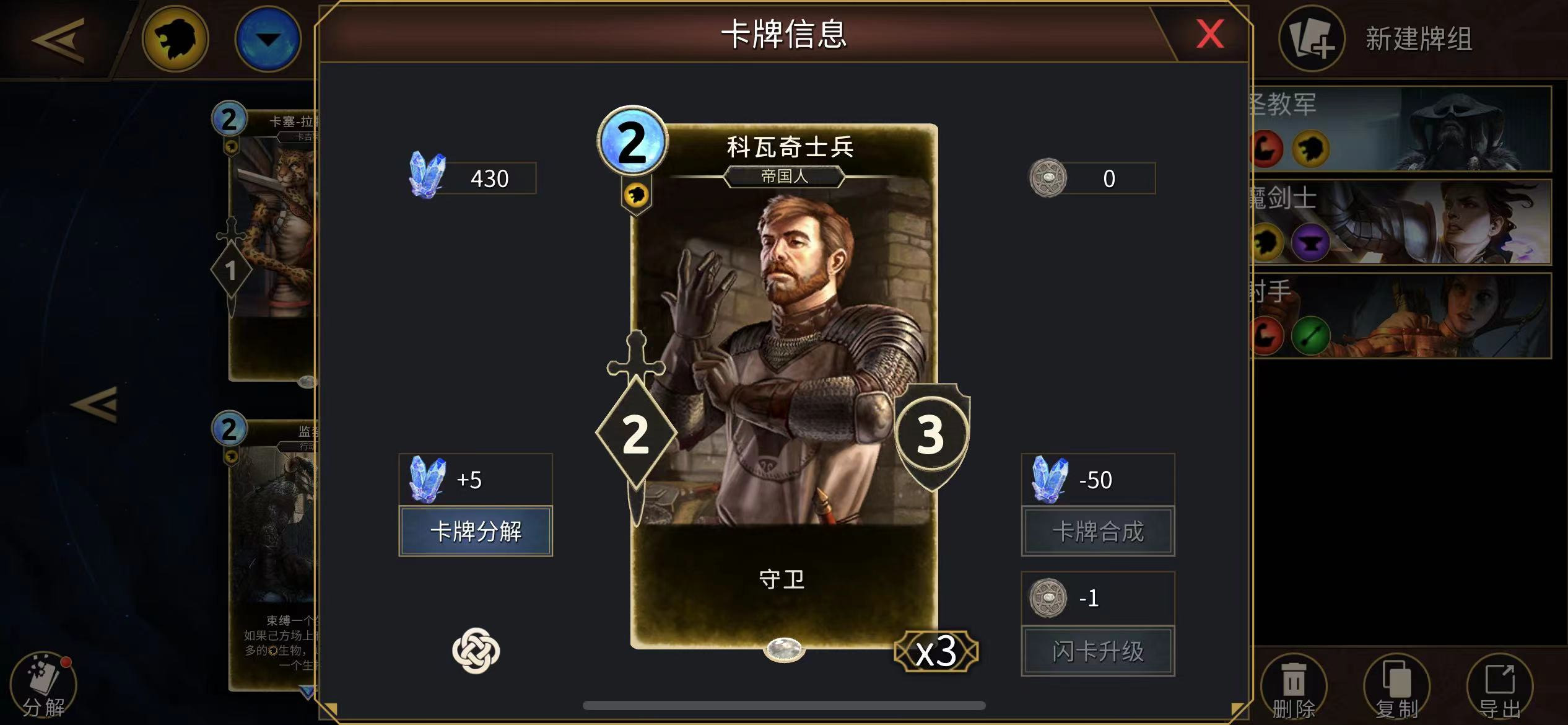The image size is (1568, 725).
Task: Click the 分解 icon at bottom left
Action: [x=43, y=685]
